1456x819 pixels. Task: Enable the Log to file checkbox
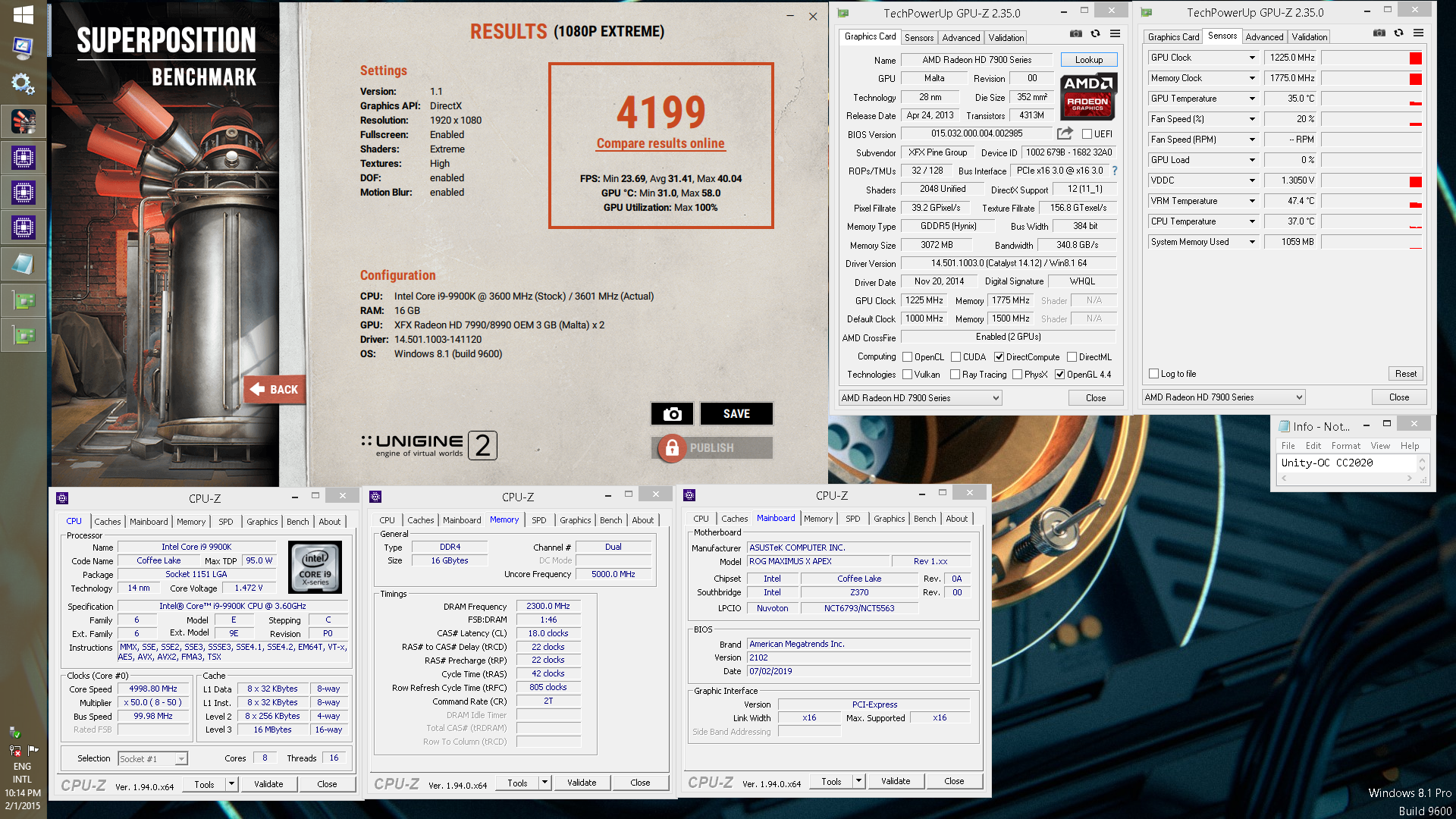point(1153,374)
